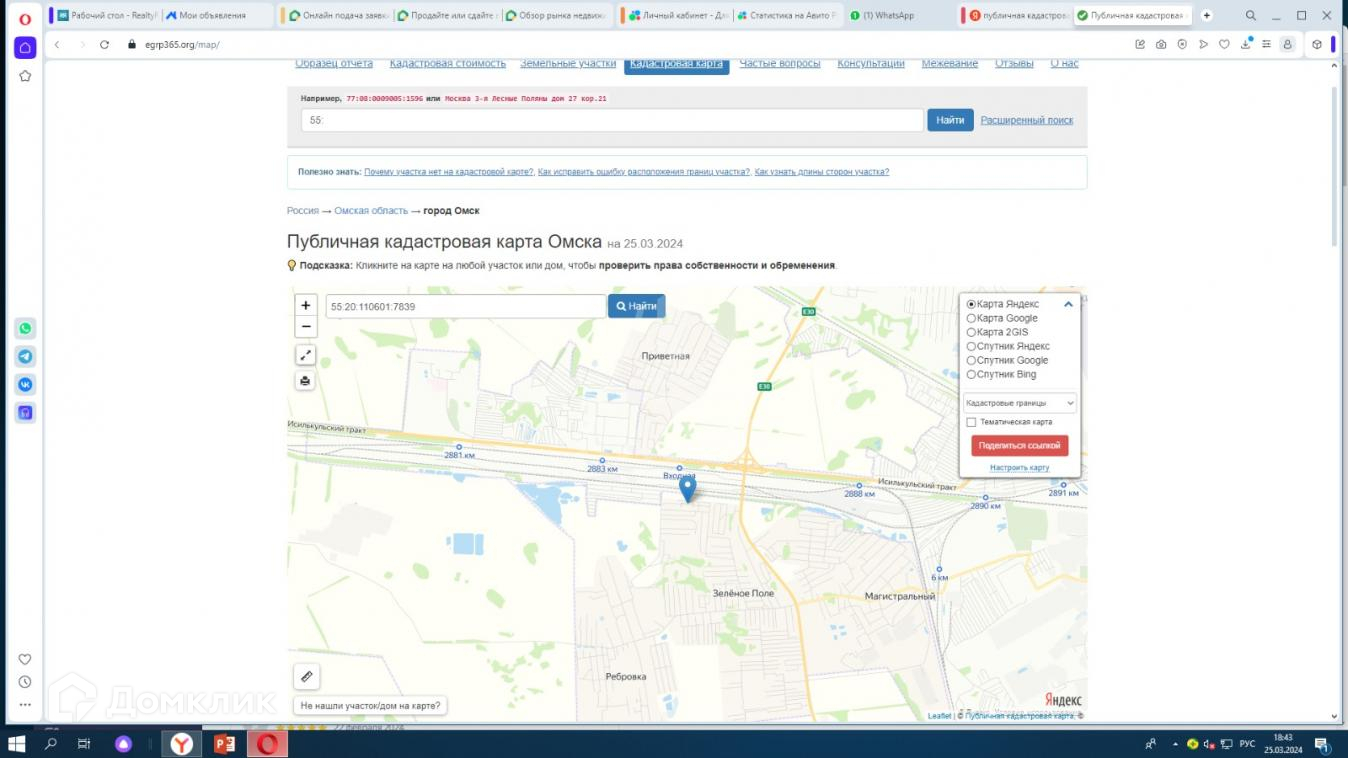Viewport: 1348px width, 758px height.
Task: Open history clock in Opera sidebar
Action: coord(25,682)
